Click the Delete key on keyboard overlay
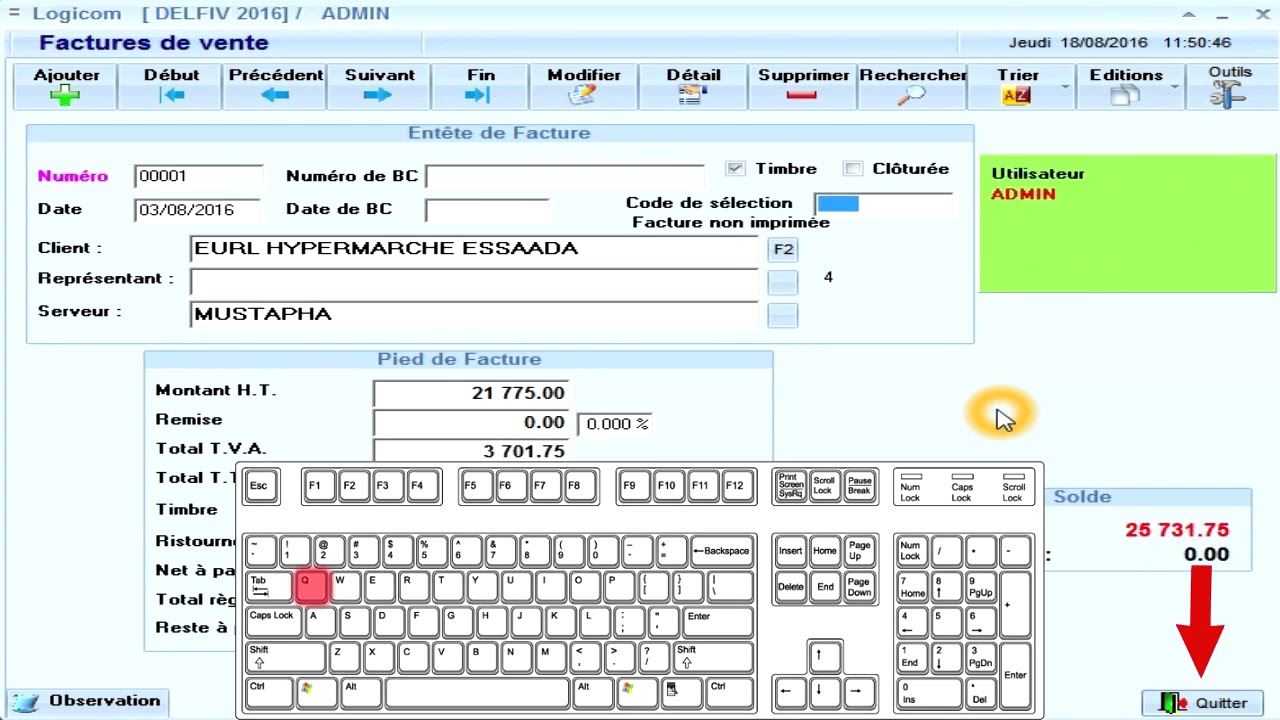 [790, 587]
